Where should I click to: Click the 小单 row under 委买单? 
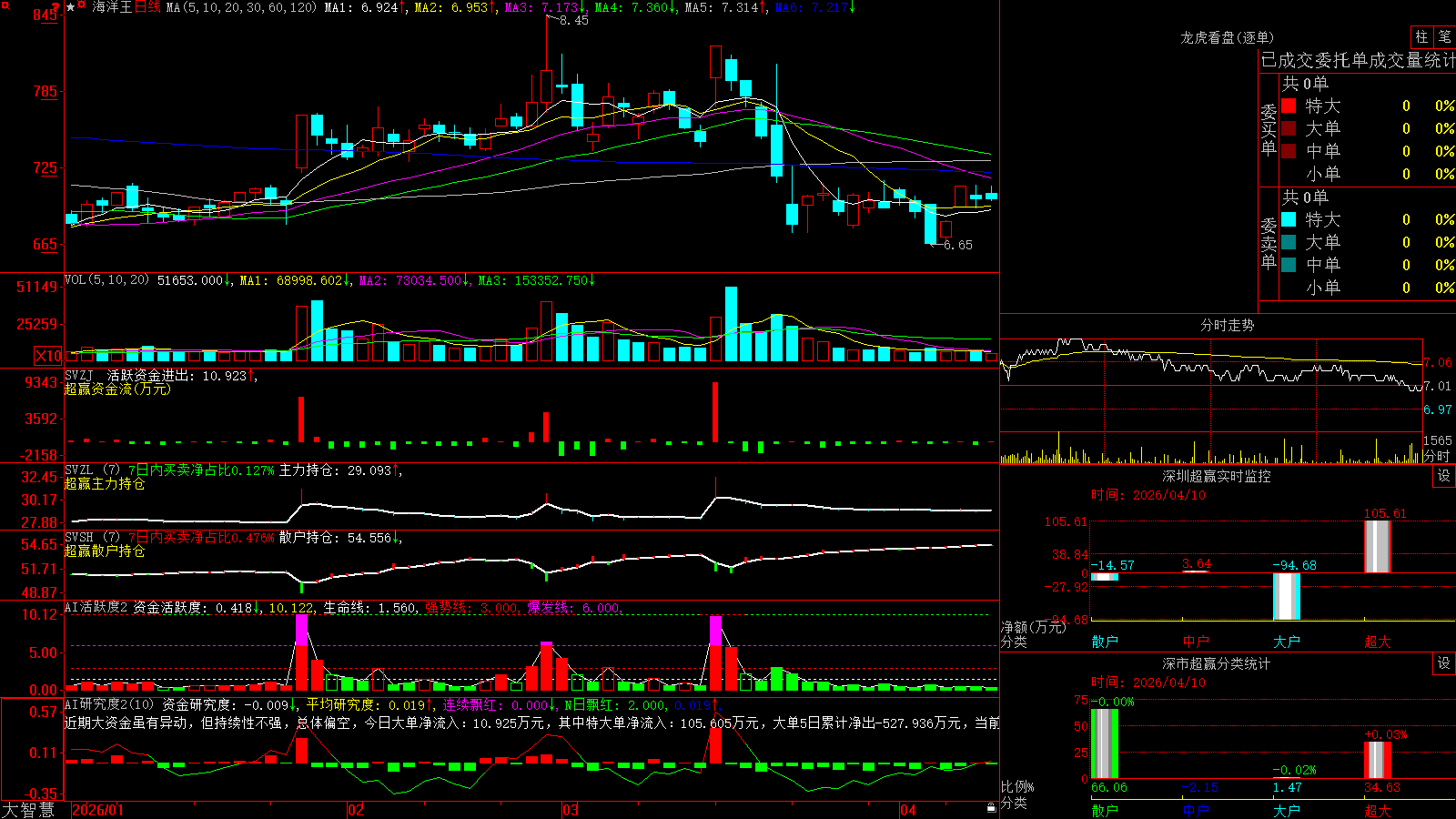1368,174
